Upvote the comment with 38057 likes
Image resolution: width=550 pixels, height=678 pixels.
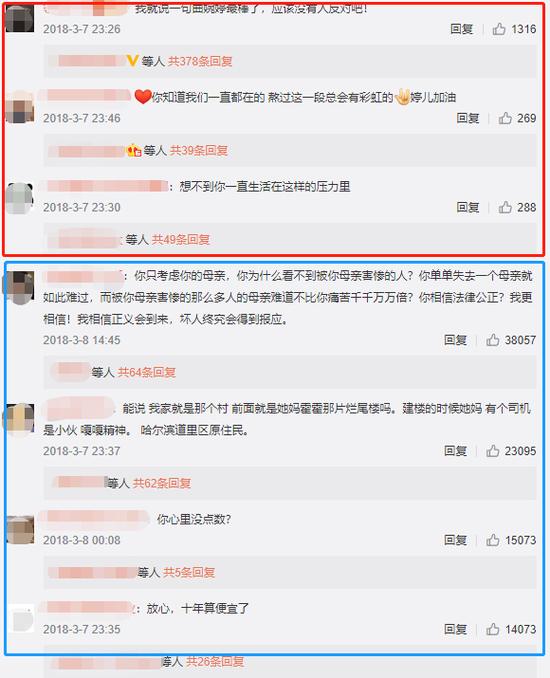(492, 340)
